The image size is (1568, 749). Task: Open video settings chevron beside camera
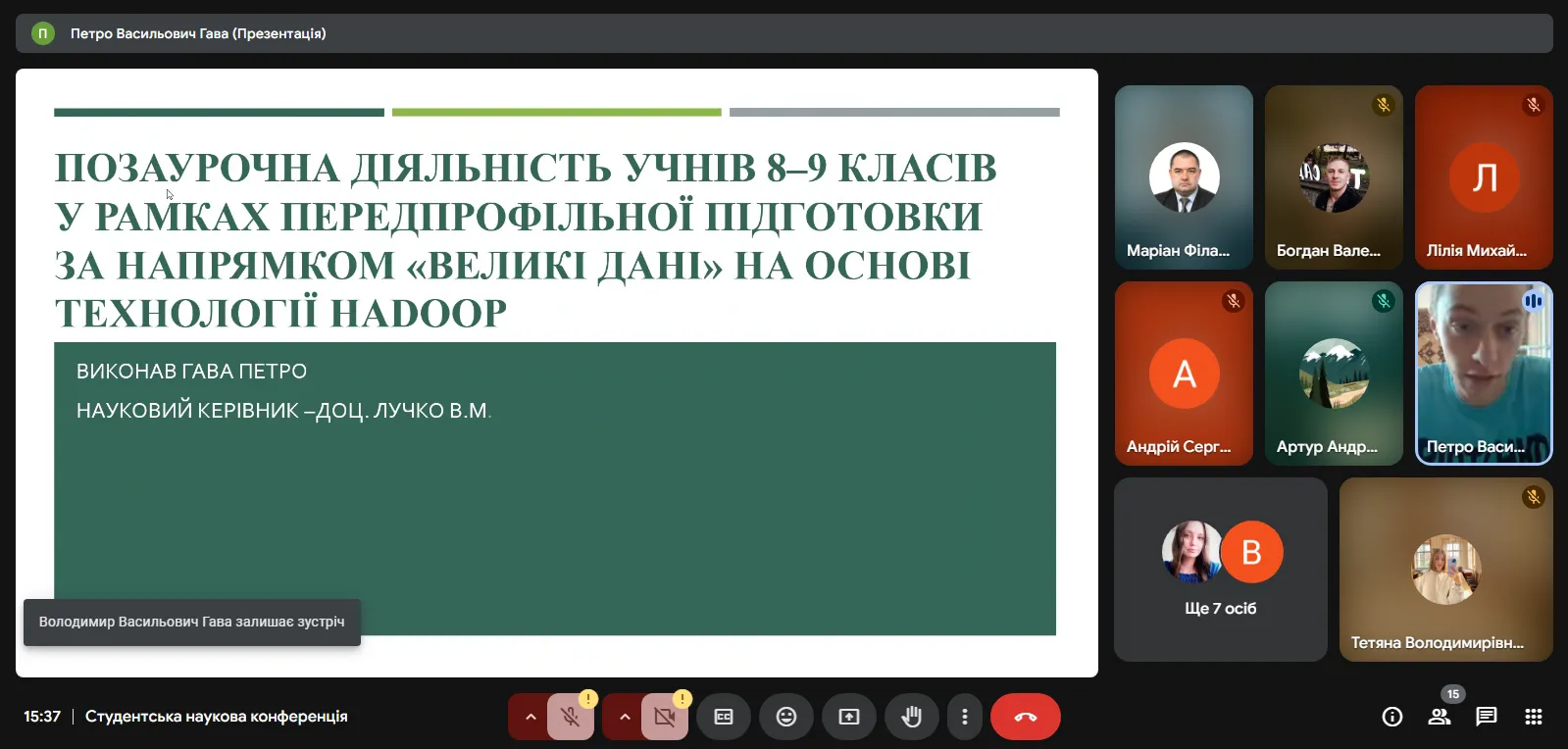coord(624,717)
